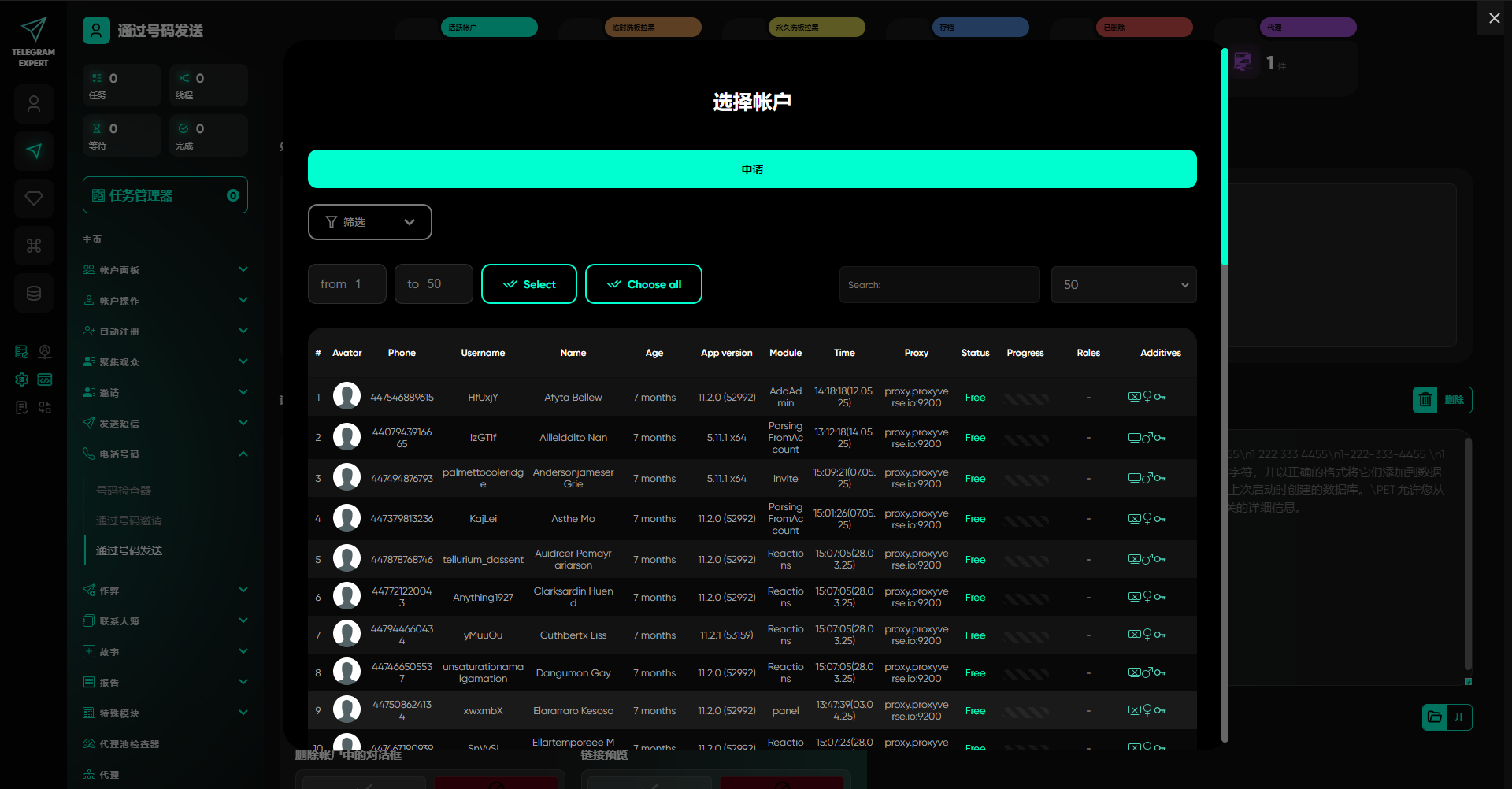
Task: Click the Search input field
Action: pyautogui.click(x=939, y=285)
